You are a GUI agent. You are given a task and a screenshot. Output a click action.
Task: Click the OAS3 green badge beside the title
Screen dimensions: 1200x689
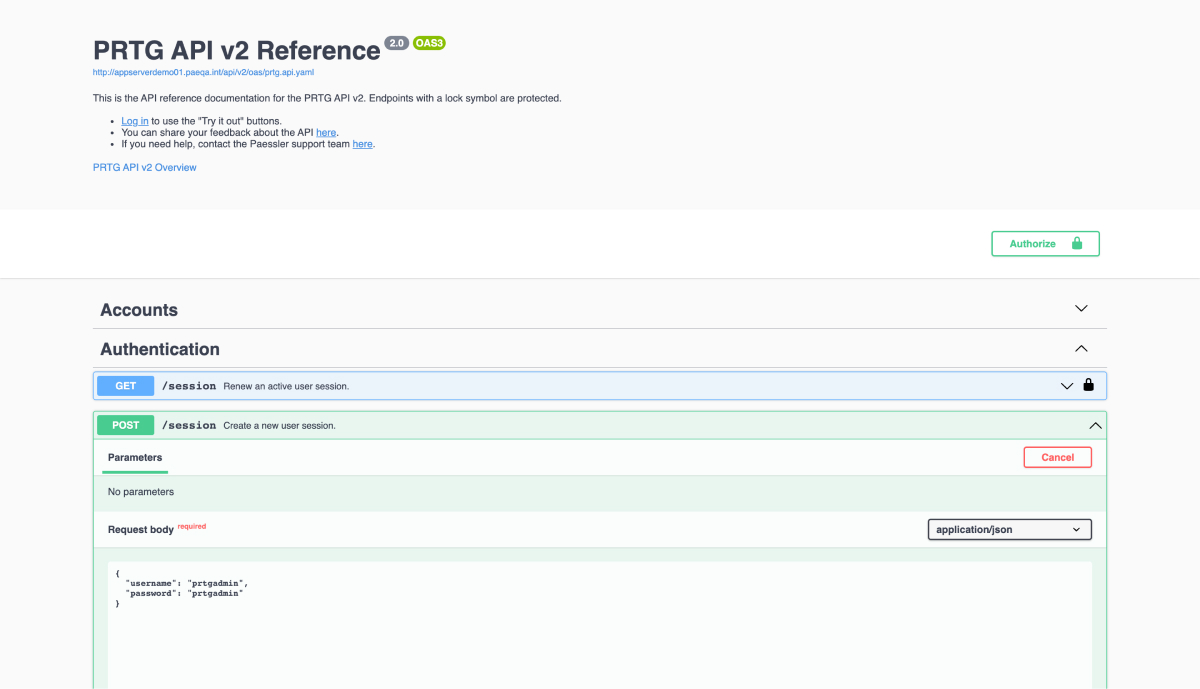coord(429,43)
